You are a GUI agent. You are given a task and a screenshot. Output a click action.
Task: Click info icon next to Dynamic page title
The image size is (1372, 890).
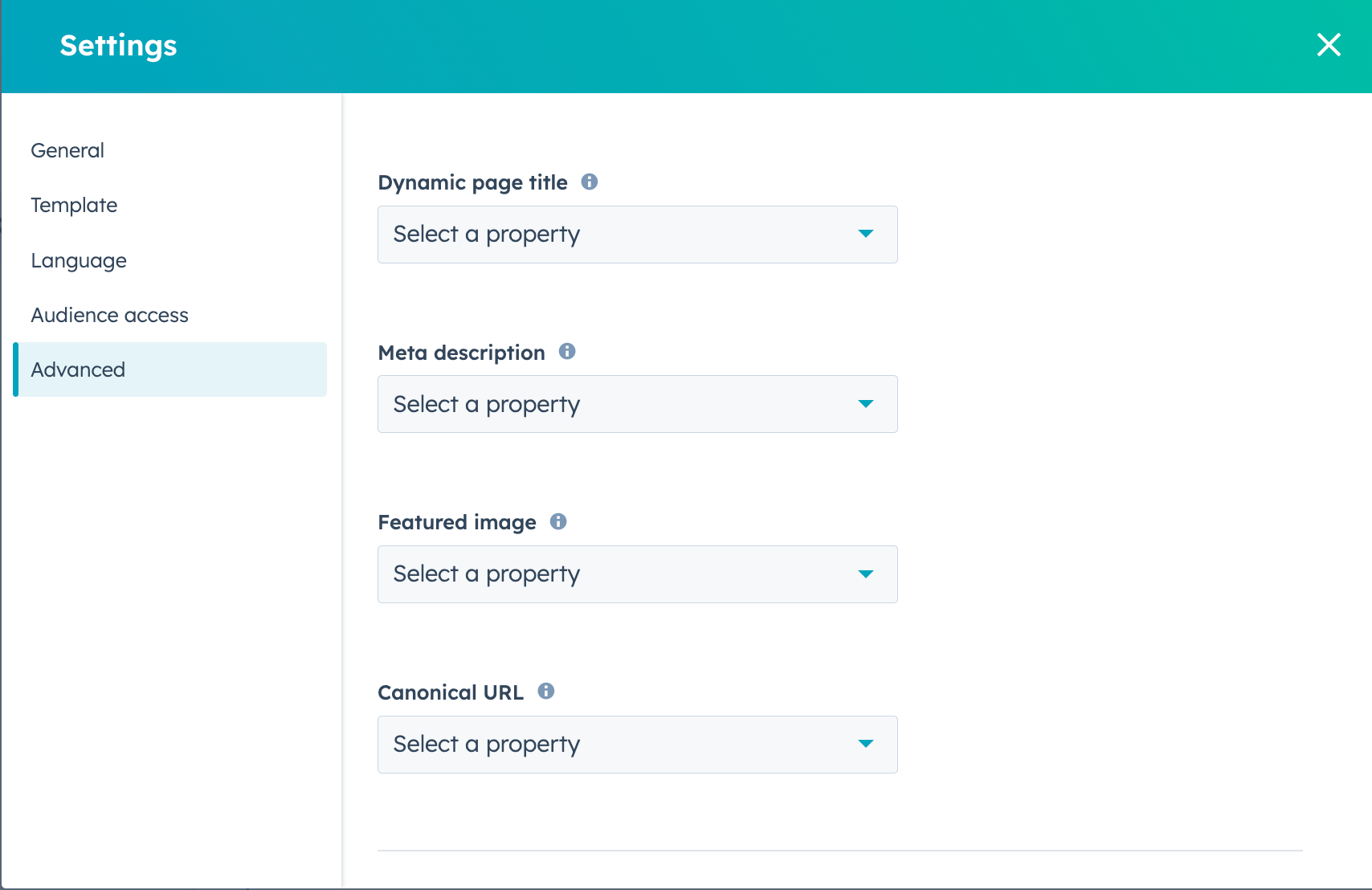coord(590,182)
